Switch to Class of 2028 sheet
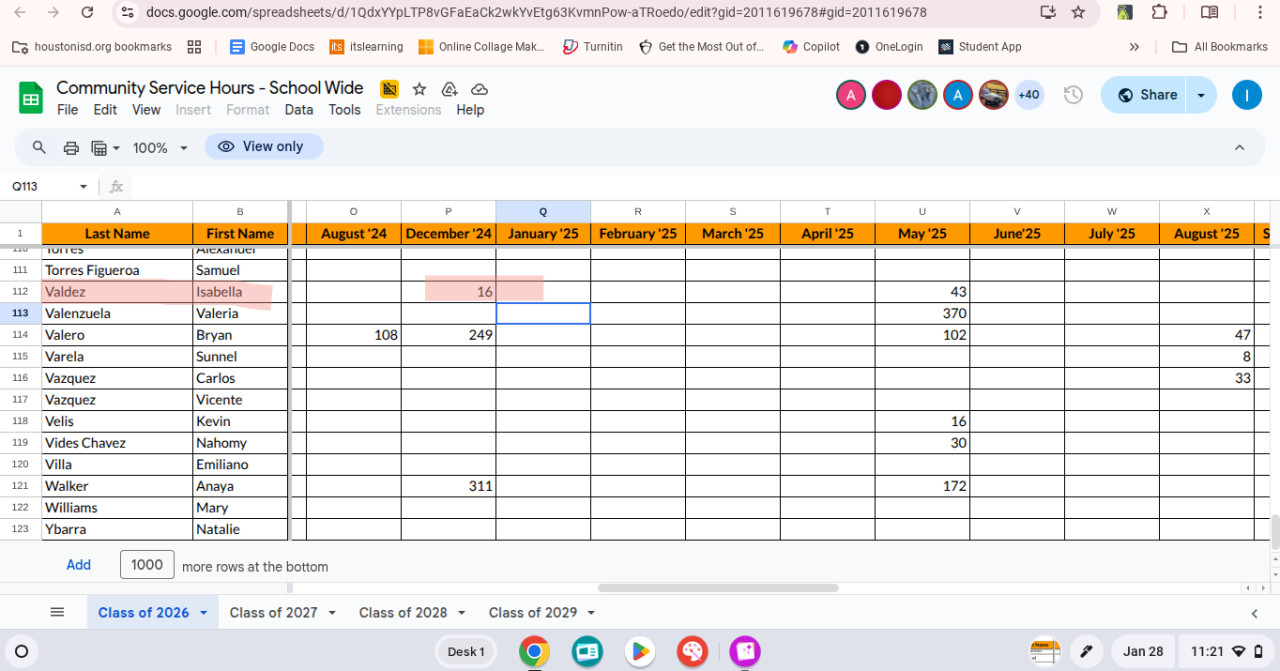Screen dimensions: 1280x671 click(403, 612)
